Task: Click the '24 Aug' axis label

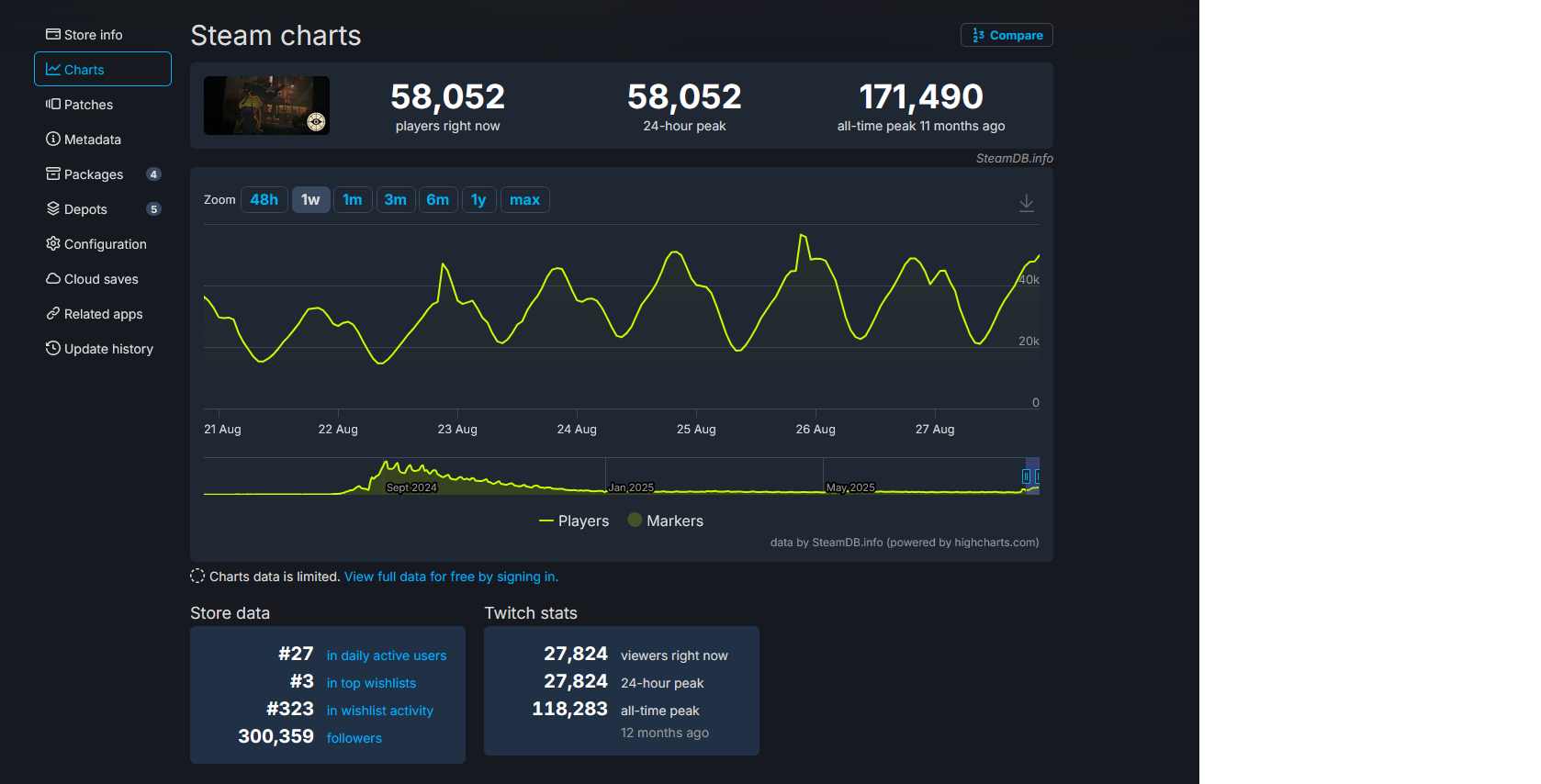Action: [x=577, y=429]
